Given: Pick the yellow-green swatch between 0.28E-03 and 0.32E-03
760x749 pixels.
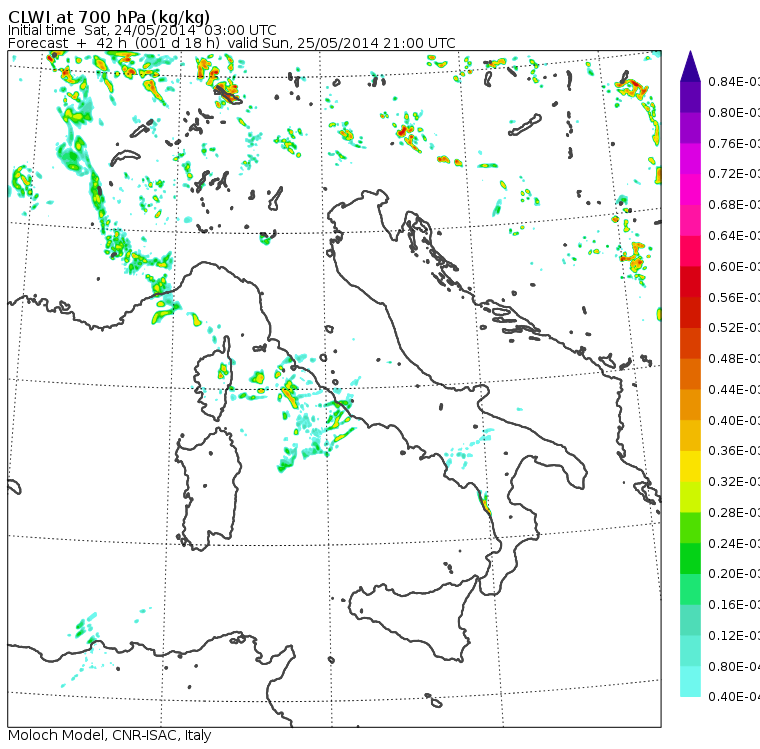Looking at the screenshot, I should pos(690,497).
